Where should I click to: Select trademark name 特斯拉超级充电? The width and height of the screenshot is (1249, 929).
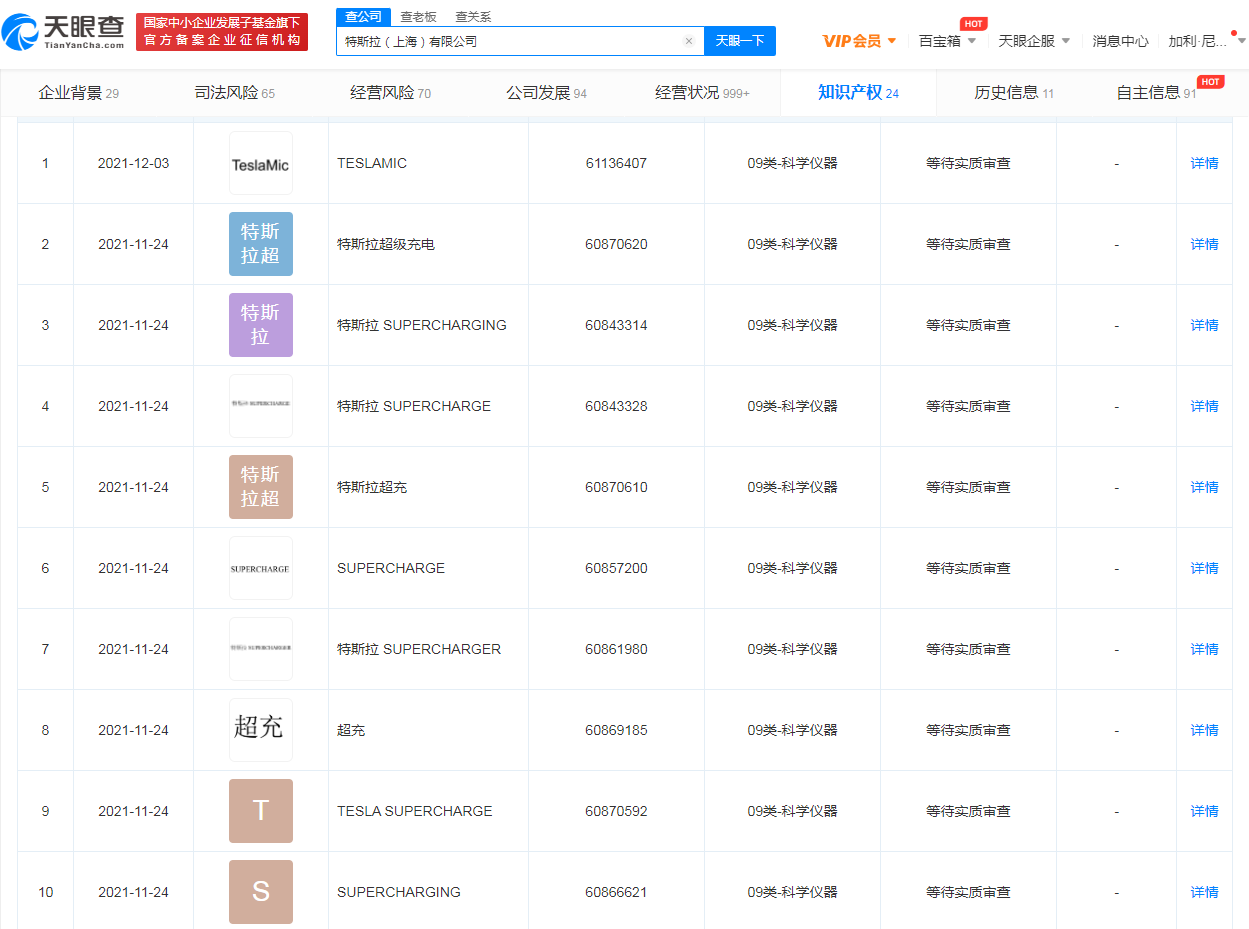coord(386,244)
